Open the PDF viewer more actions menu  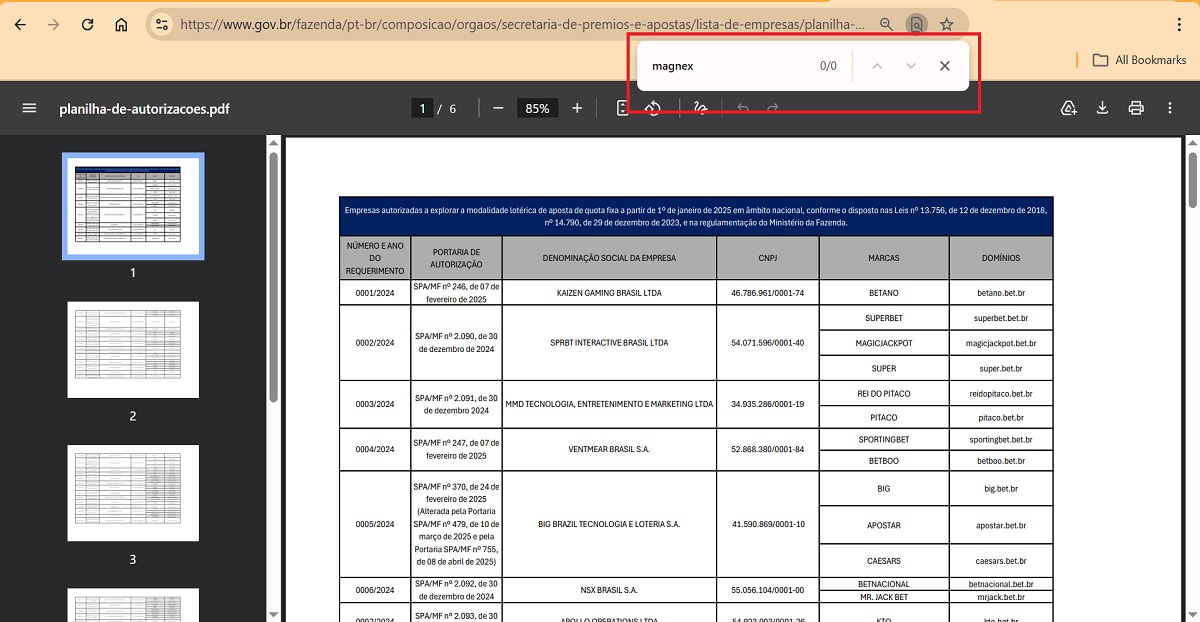[x=1170, y=108]
